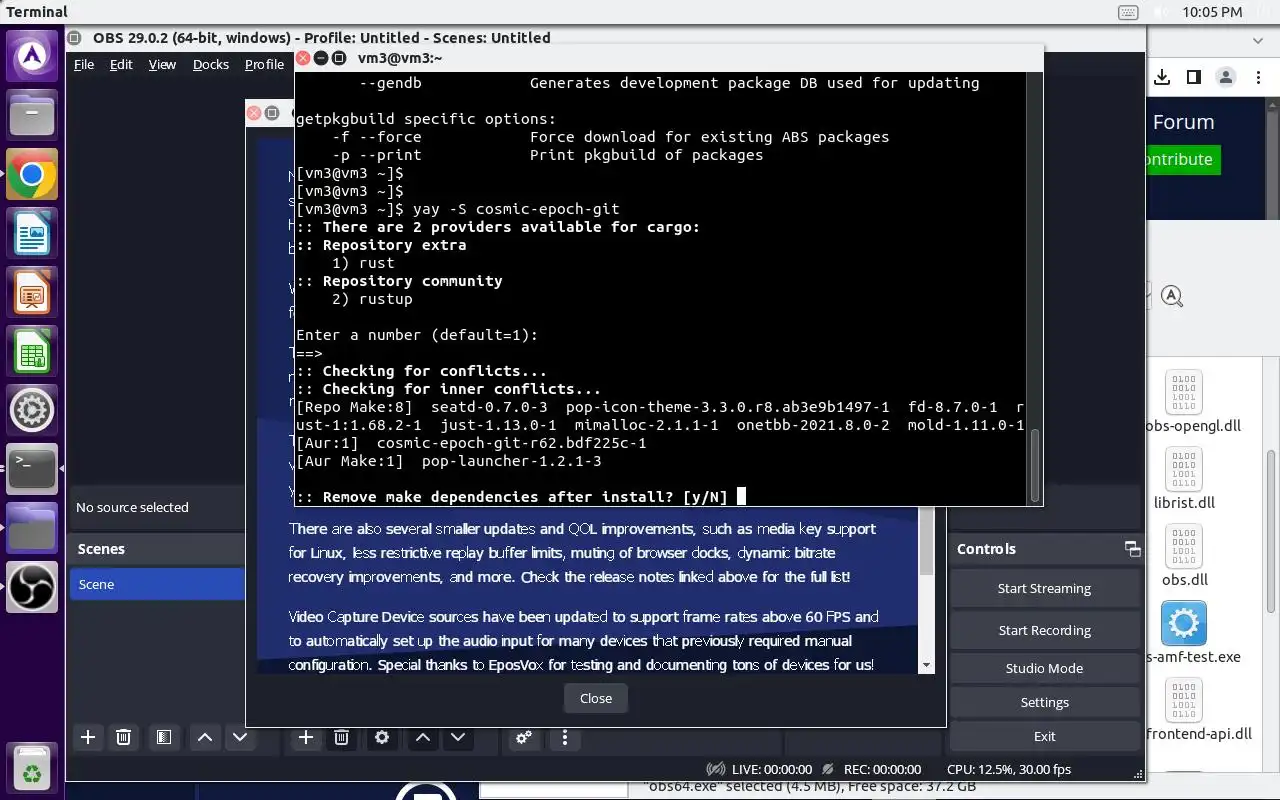This screenshot has width=1280, height=800.
Task: Click 'LIVE: 00:00:00' in OBS status bar
Action: (x=772, y=769)
